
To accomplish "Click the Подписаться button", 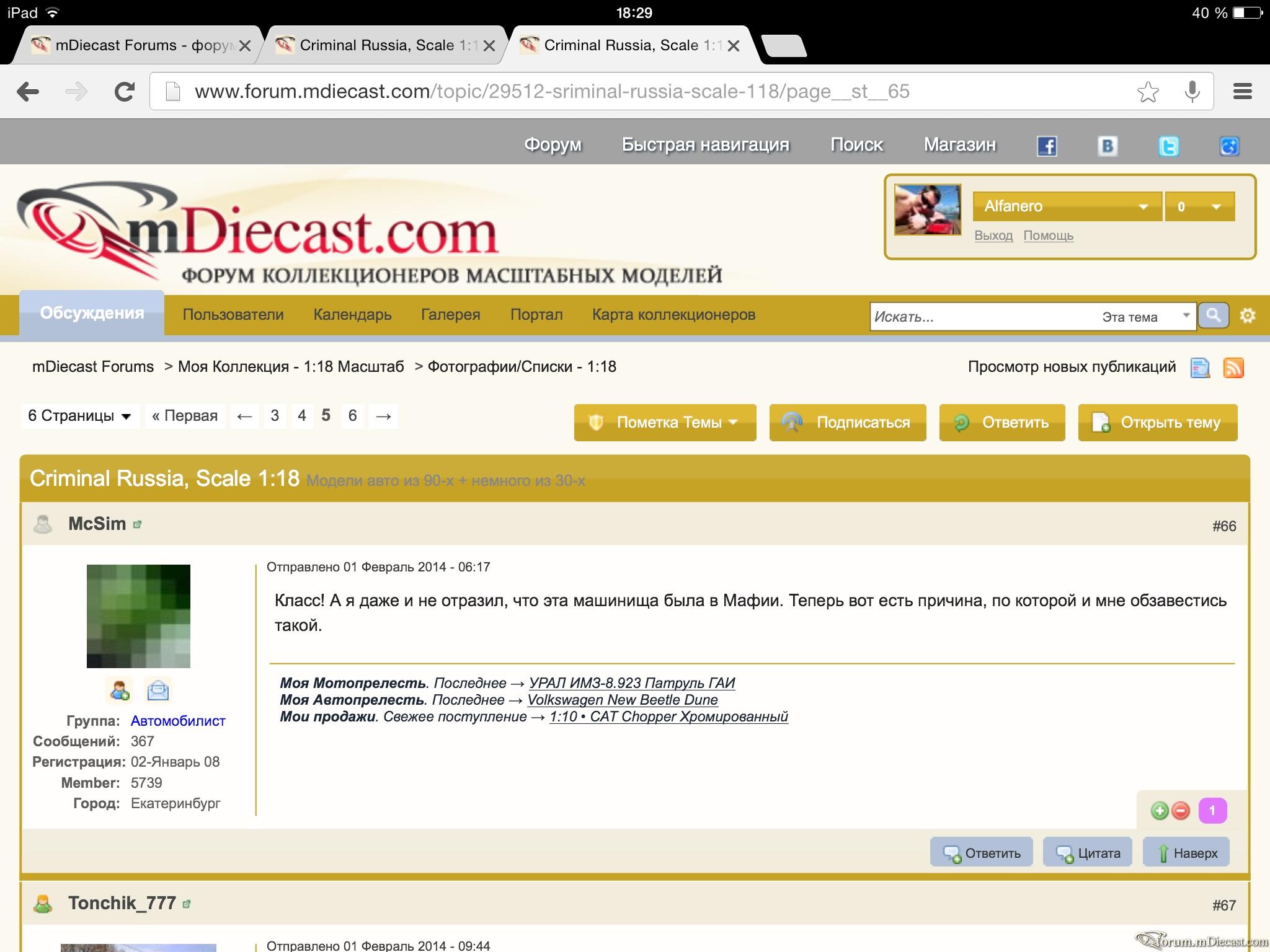I will pos(848,423).
